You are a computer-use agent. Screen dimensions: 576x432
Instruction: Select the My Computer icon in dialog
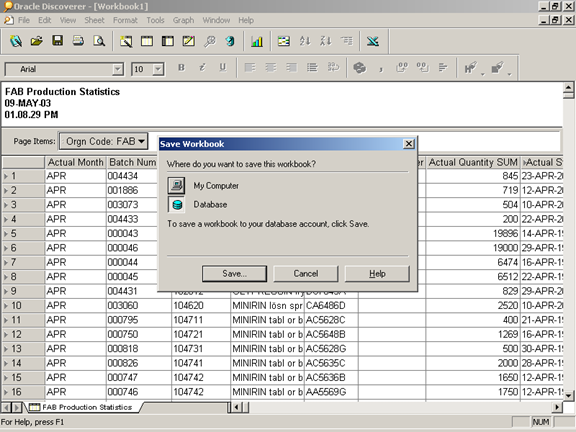tap(176, 186)
